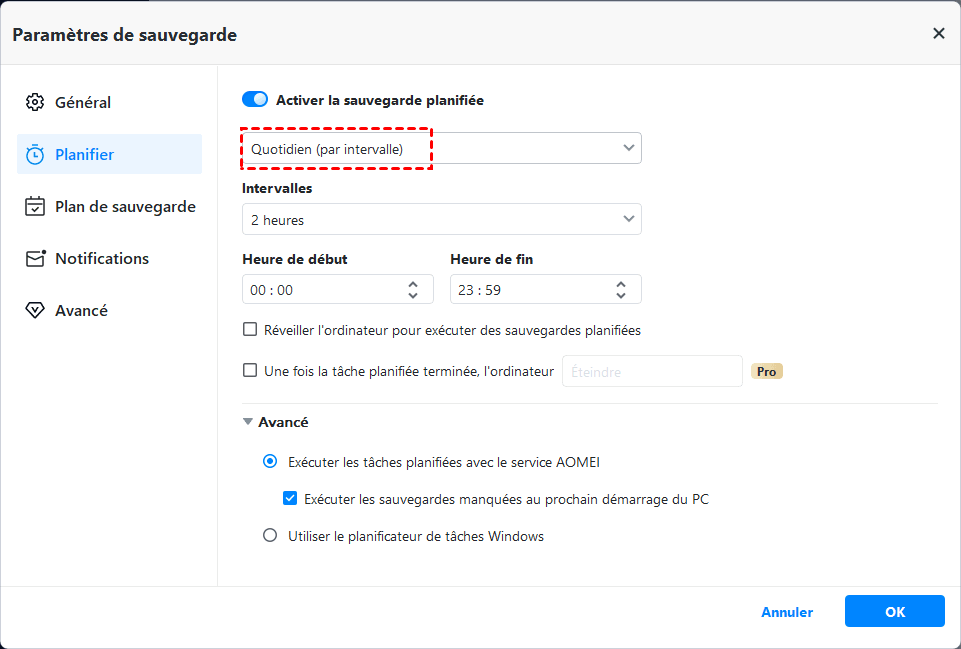Click the Pro badge icon
This screenshot has height=649, width=961.
766,371
